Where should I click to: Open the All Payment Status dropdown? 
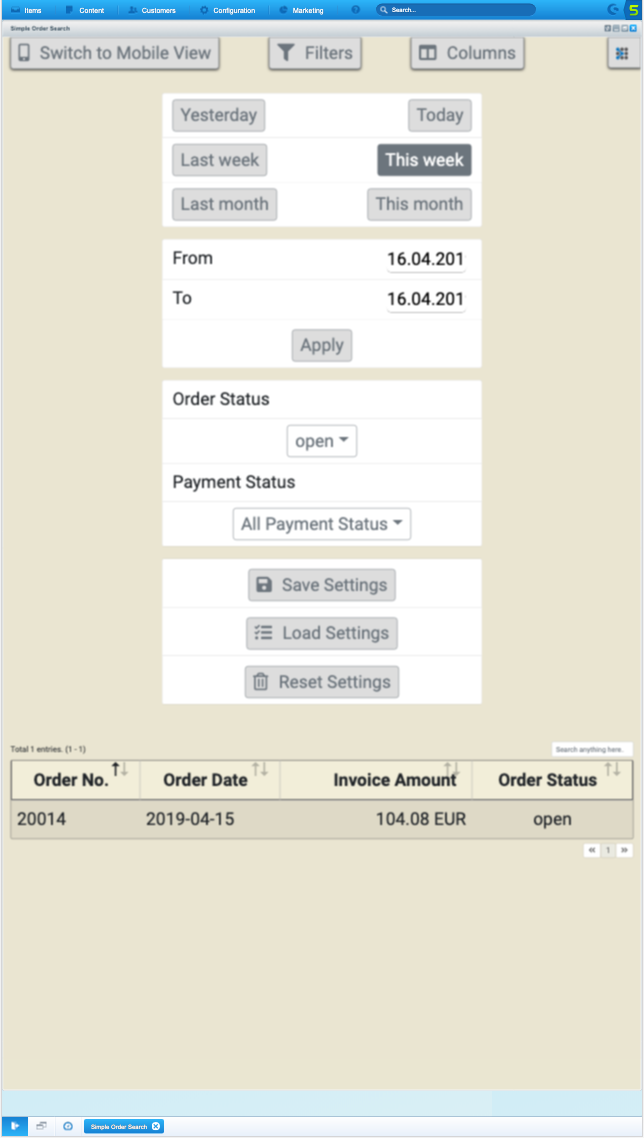pyautogui.click(x=322, y=524)
